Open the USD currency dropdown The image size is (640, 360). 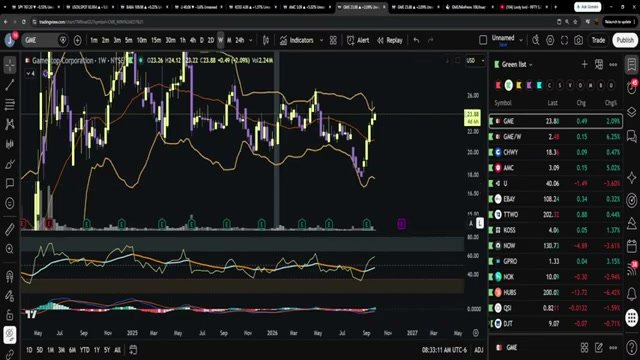476,60
